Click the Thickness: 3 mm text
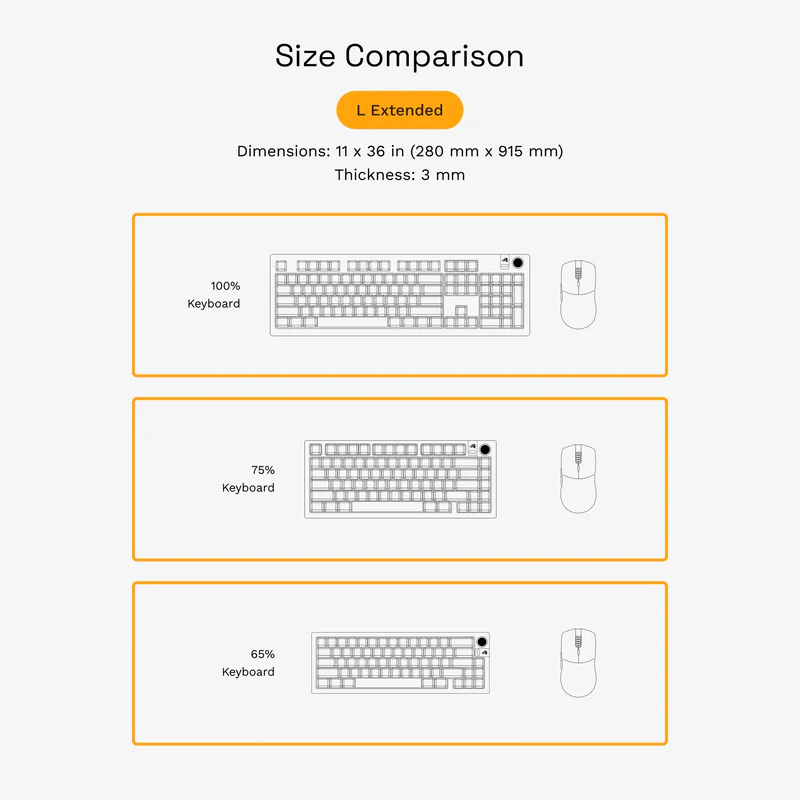 pos(400,175)
